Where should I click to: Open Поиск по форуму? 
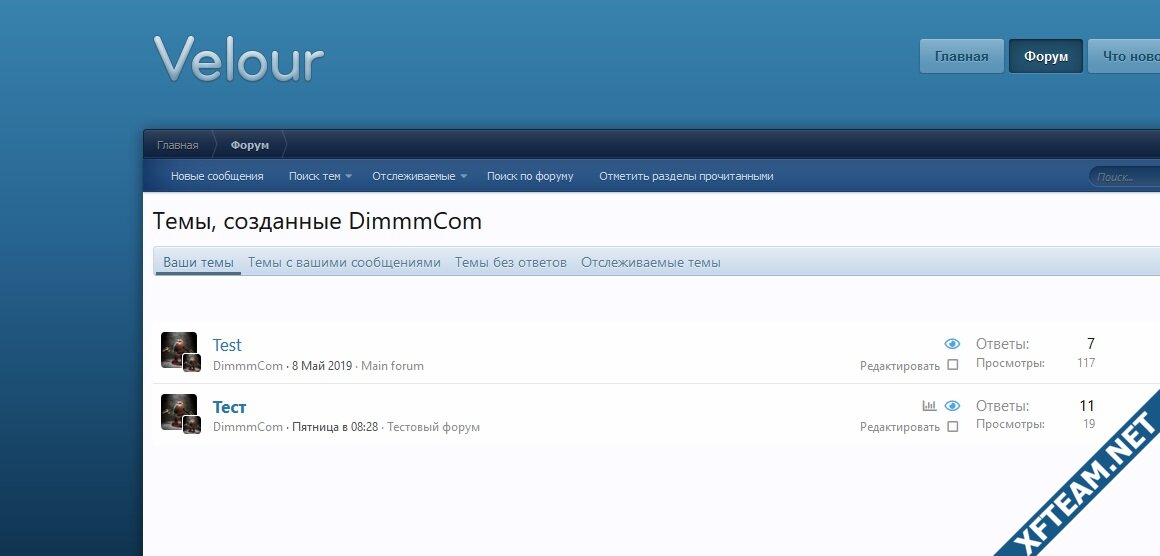(530, 176)
